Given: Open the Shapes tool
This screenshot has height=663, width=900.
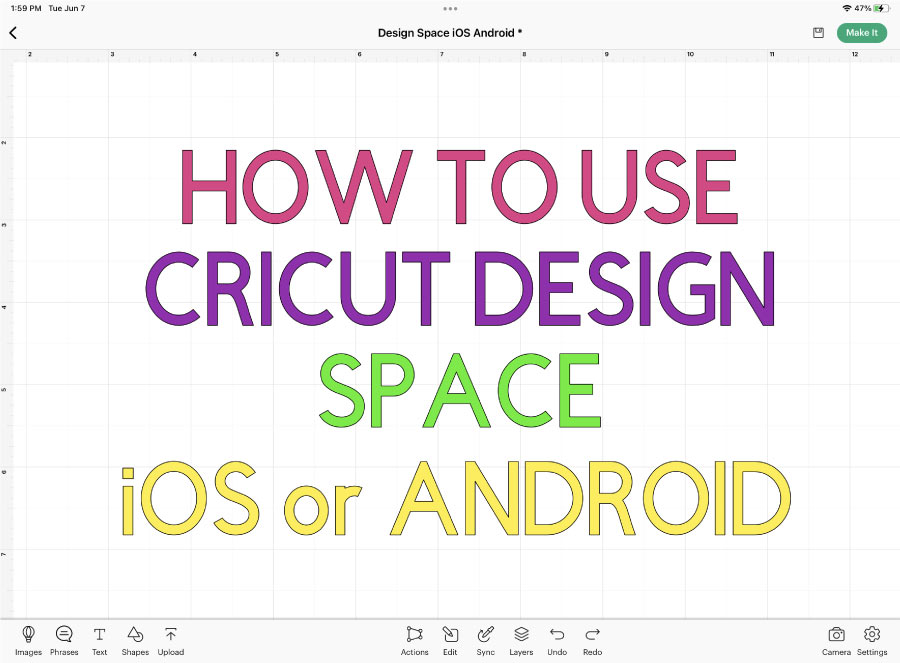Looking at the screenshot, I should [x=135, y=640].
